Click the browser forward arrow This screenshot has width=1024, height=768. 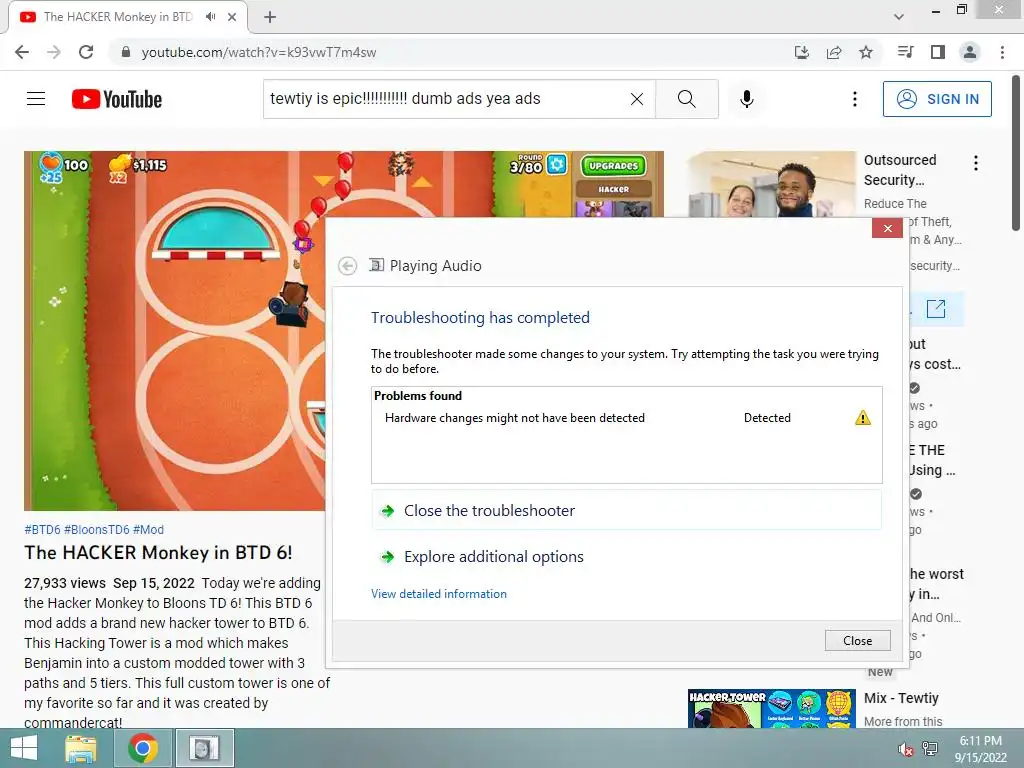point(54,52)
